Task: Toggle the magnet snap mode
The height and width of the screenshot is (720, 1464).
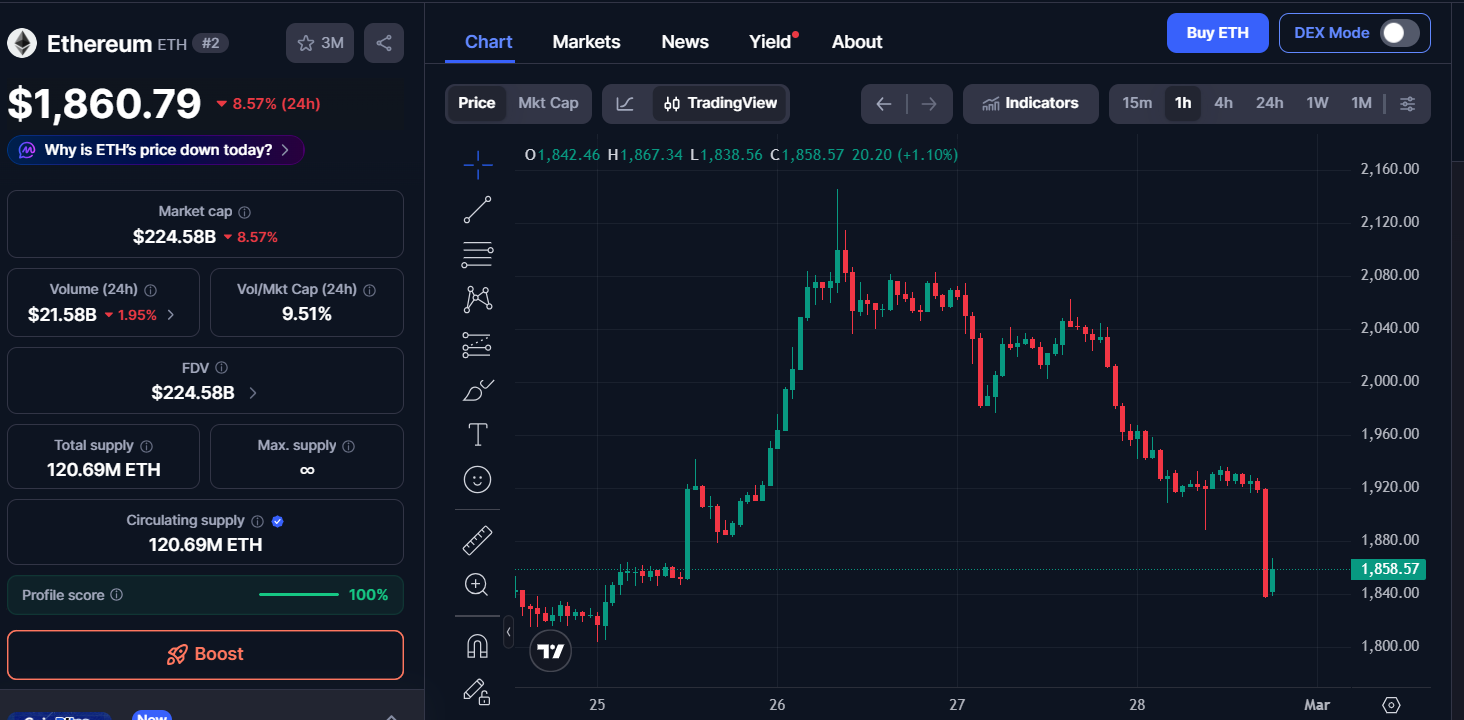Action: (x=478, y=646)
